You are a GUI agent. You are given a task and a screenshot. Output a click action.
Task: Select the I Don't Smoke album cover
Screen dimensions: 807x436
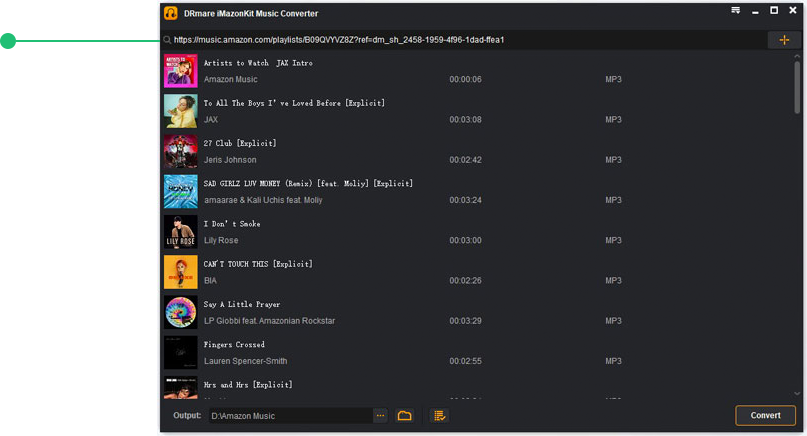pyautogui.click(x=180, y=232)
